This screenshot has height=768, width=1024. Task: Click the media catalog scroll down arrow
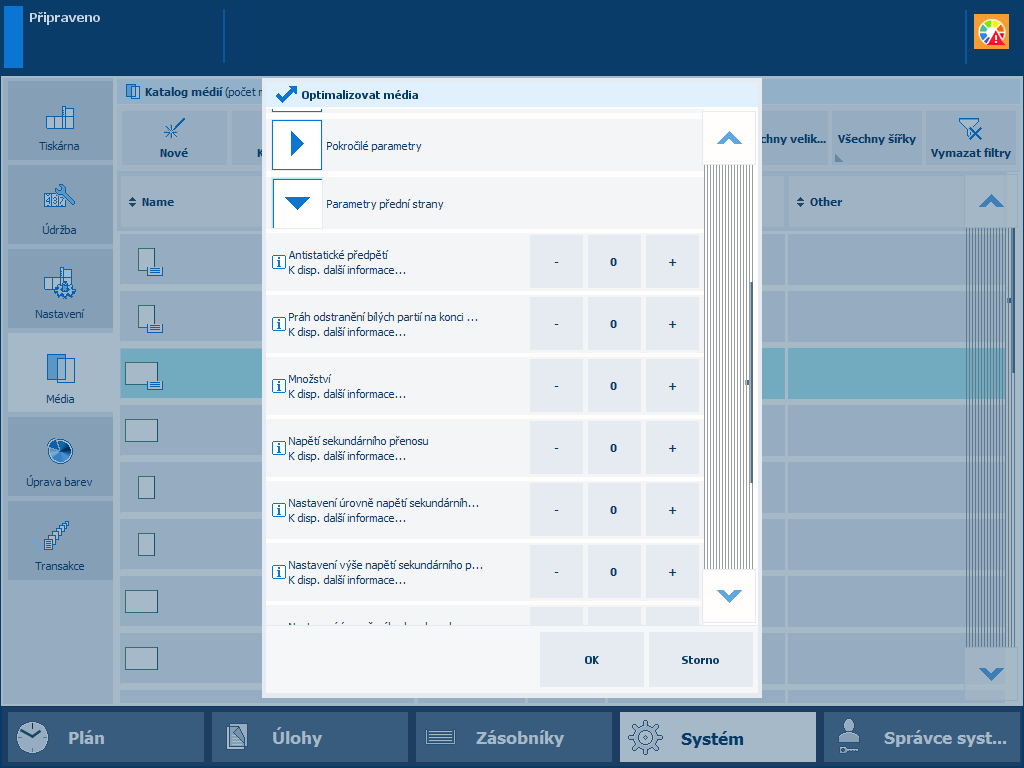(x=991, y=673)
